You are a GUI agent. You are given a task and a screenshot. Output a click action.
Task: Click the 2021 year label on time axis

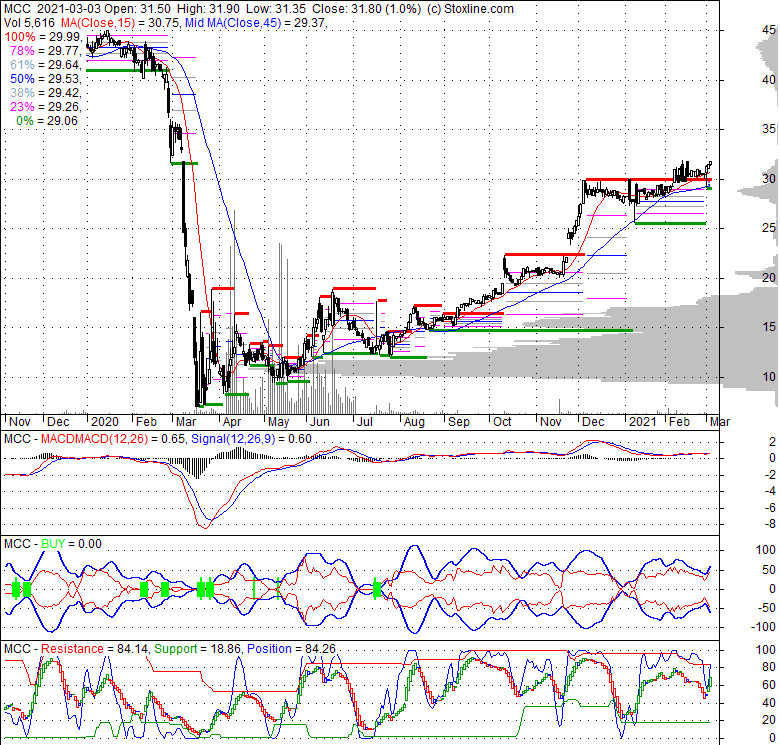[x=643, y=422]
